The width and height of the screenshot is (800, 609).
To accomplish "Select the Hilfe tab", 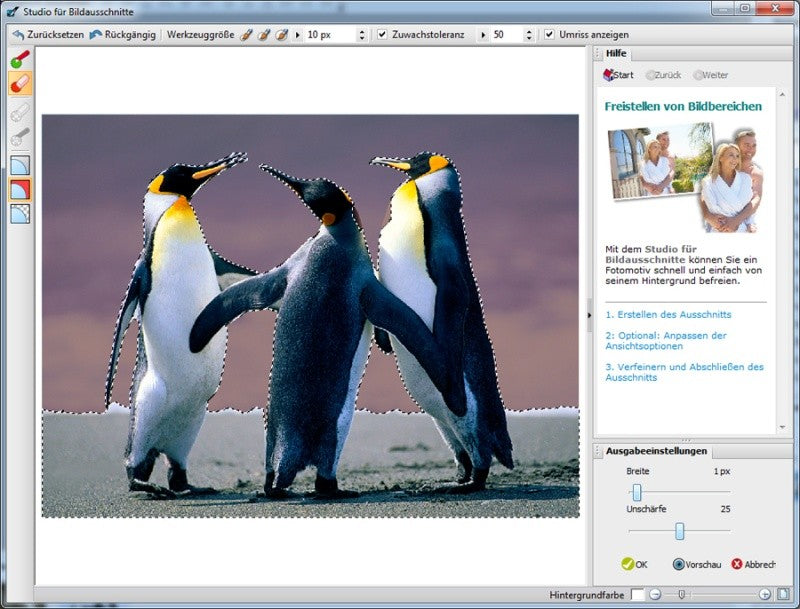I will [616, 53].
